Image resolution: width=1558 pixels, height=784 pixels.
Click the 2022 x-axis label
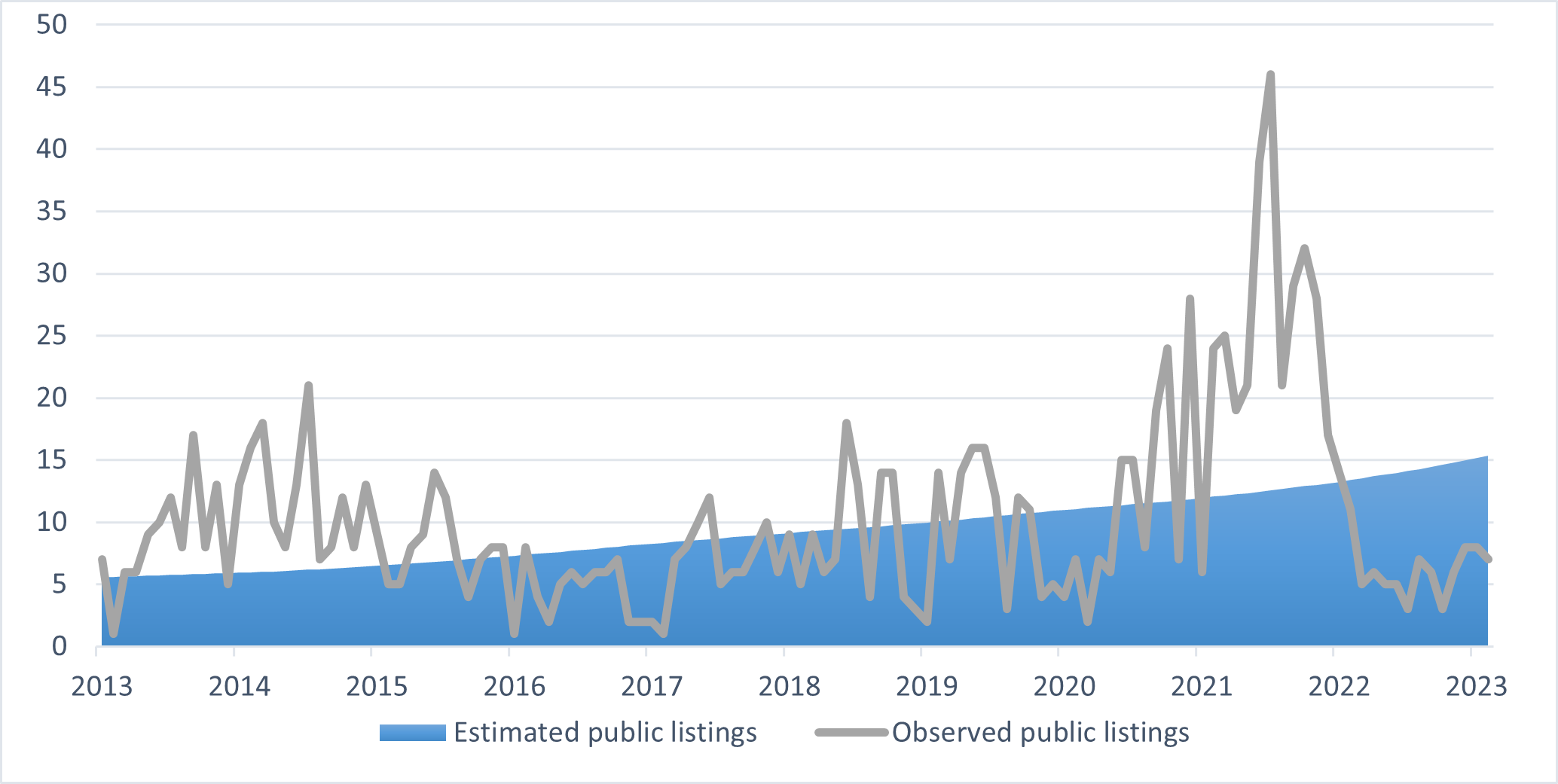(1339, 687)
